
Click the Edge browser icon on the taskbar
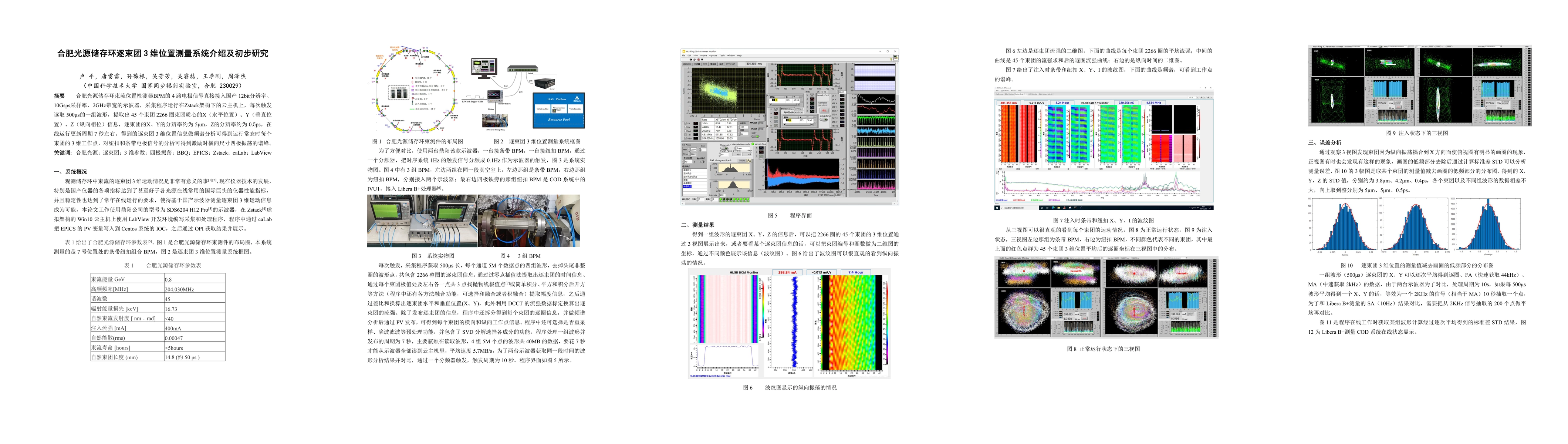(x=1053, y=208)
